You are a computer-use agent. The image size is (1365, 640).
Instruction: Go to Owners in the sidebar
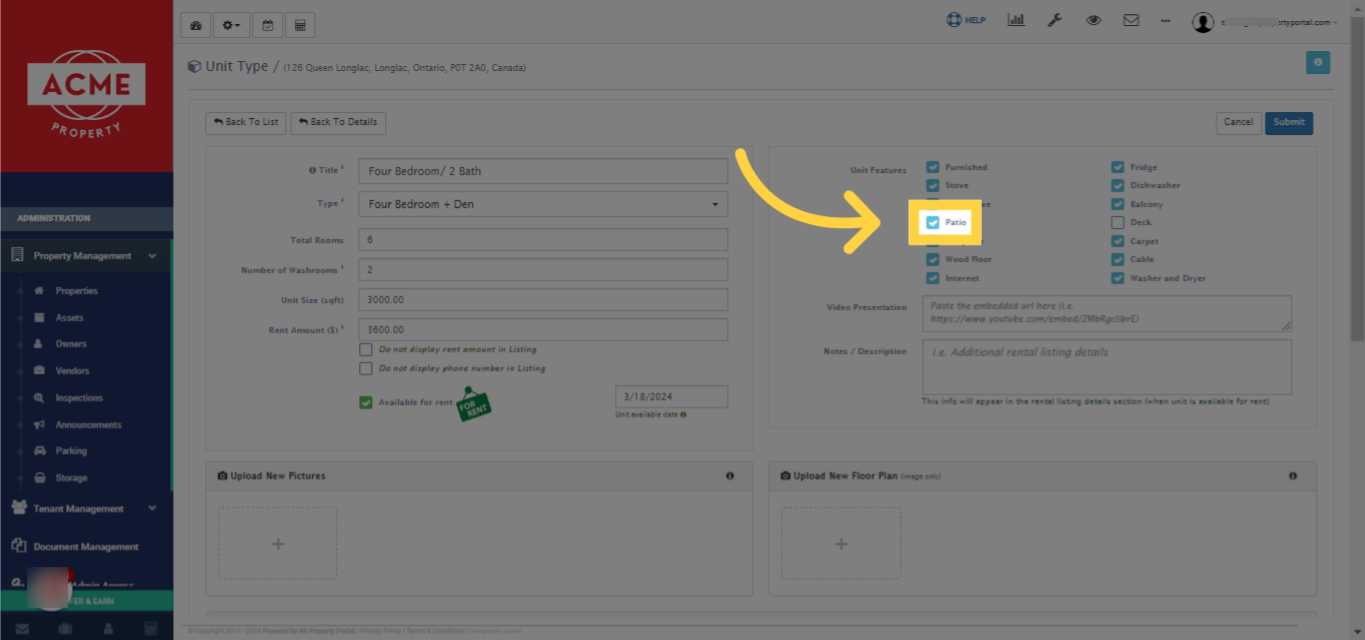[71, 344]
